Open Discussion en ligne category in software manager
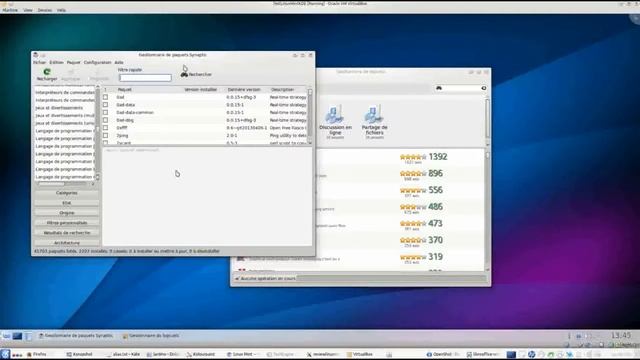The width and height of the screenshot is (640, 360). (335, 122)
